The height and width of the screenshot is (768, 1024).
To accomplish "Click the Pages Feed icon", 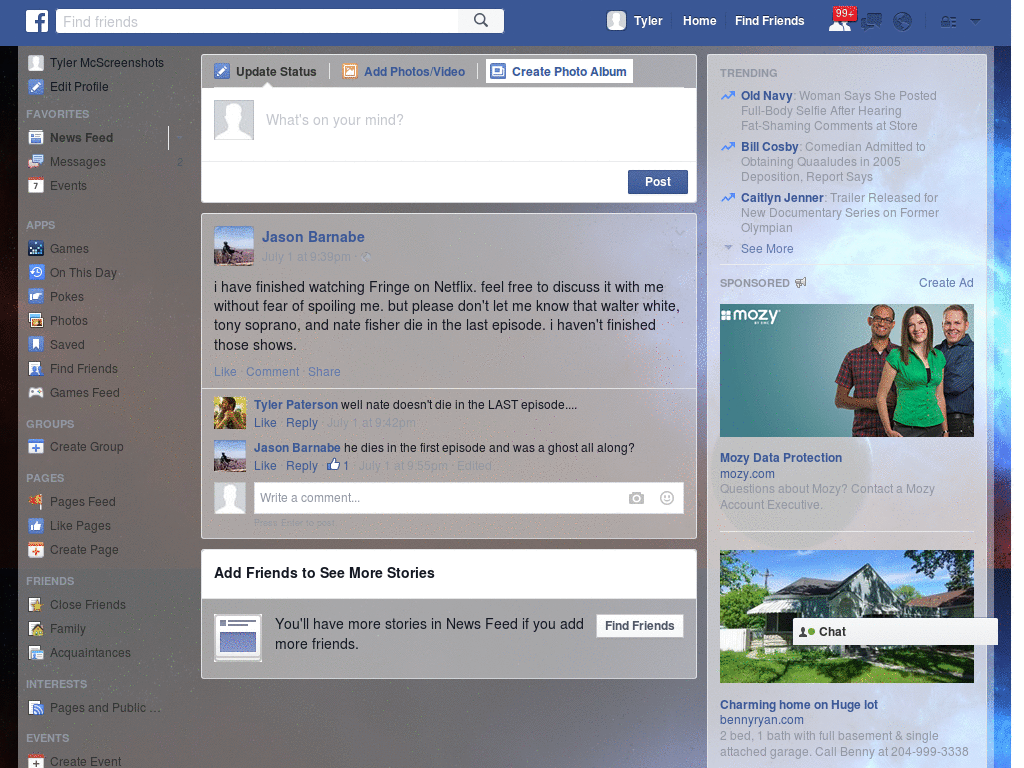I will 36,502.
